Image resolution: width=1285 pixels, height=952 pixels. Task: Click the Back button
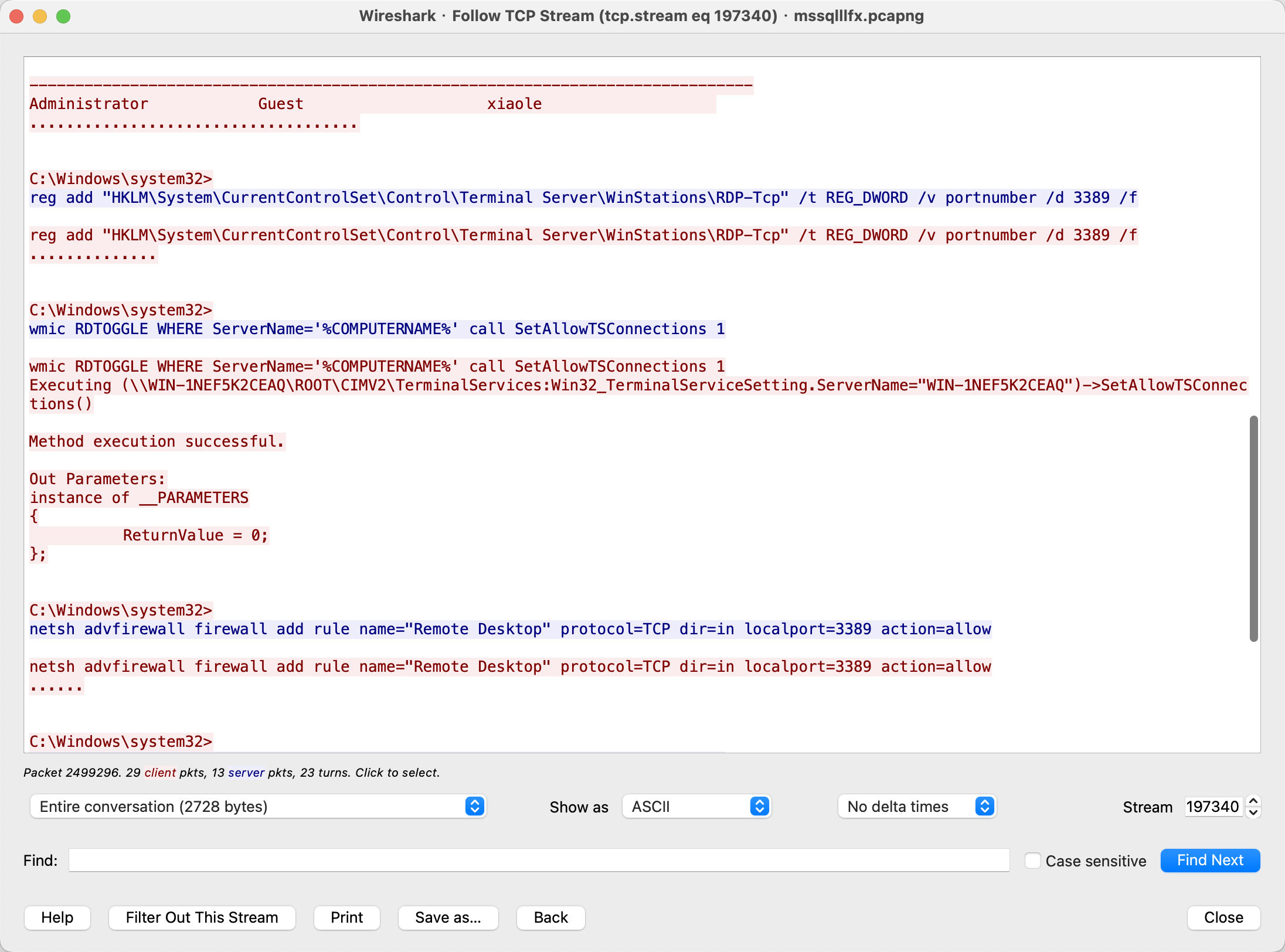(550, 917)
